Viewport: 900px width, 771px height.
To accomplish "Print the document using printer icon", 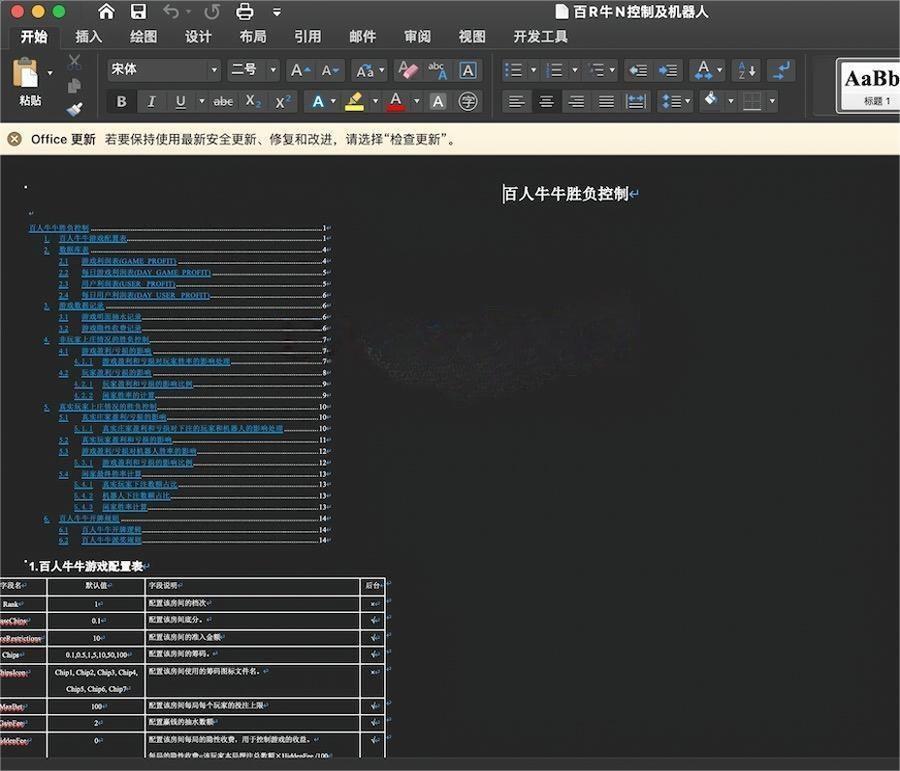I will pos(245,11).
